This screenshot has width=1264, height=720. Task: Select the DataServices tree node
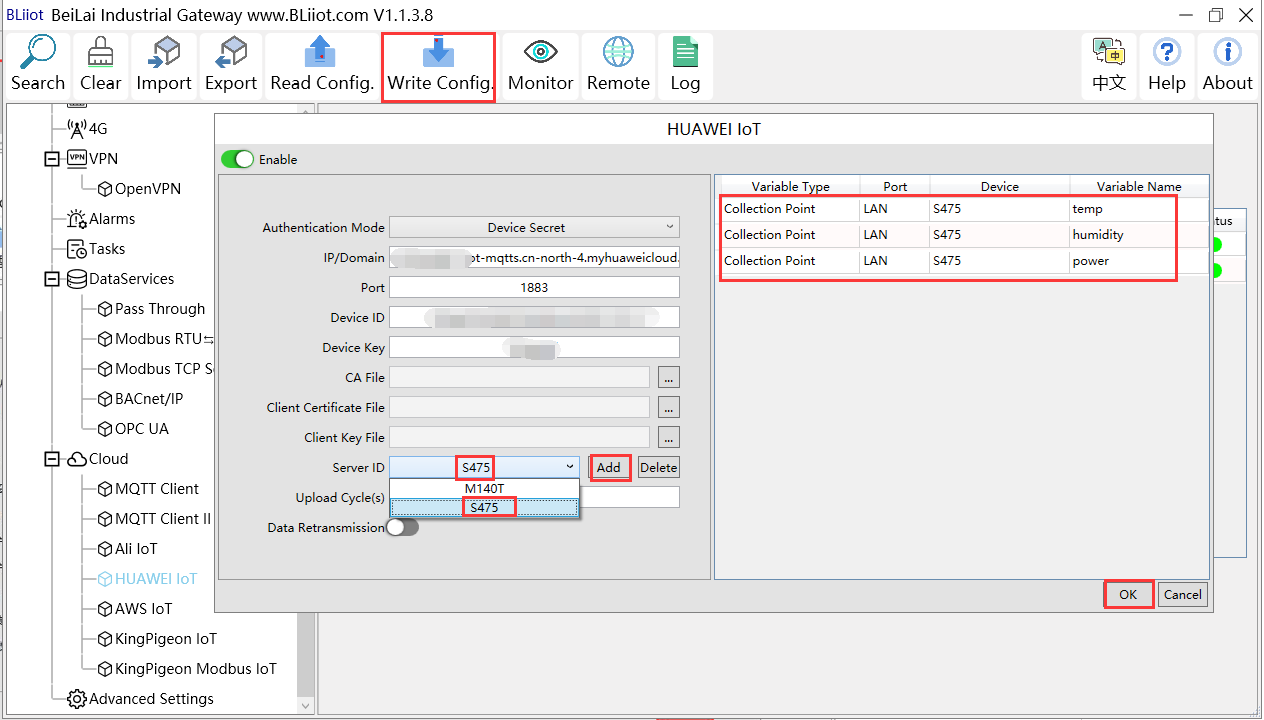click(x=120, y=279)
